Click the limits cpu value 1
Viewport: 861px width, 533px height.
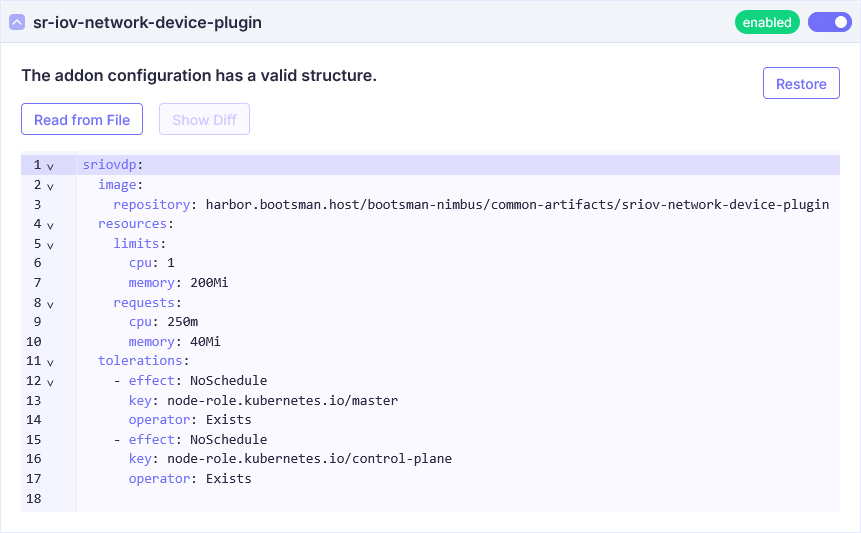(x=171, y=262)
